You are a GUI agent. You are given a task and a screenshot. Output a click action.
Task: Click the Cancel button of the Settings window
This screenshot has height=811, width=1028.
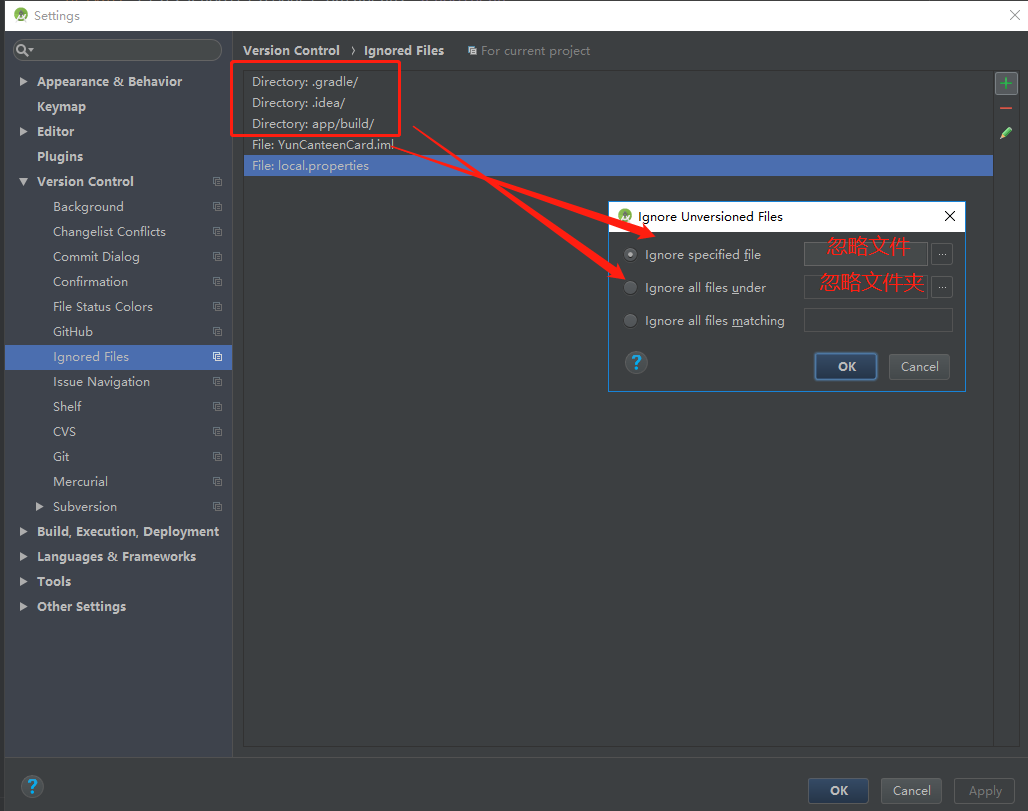(911, 790)
